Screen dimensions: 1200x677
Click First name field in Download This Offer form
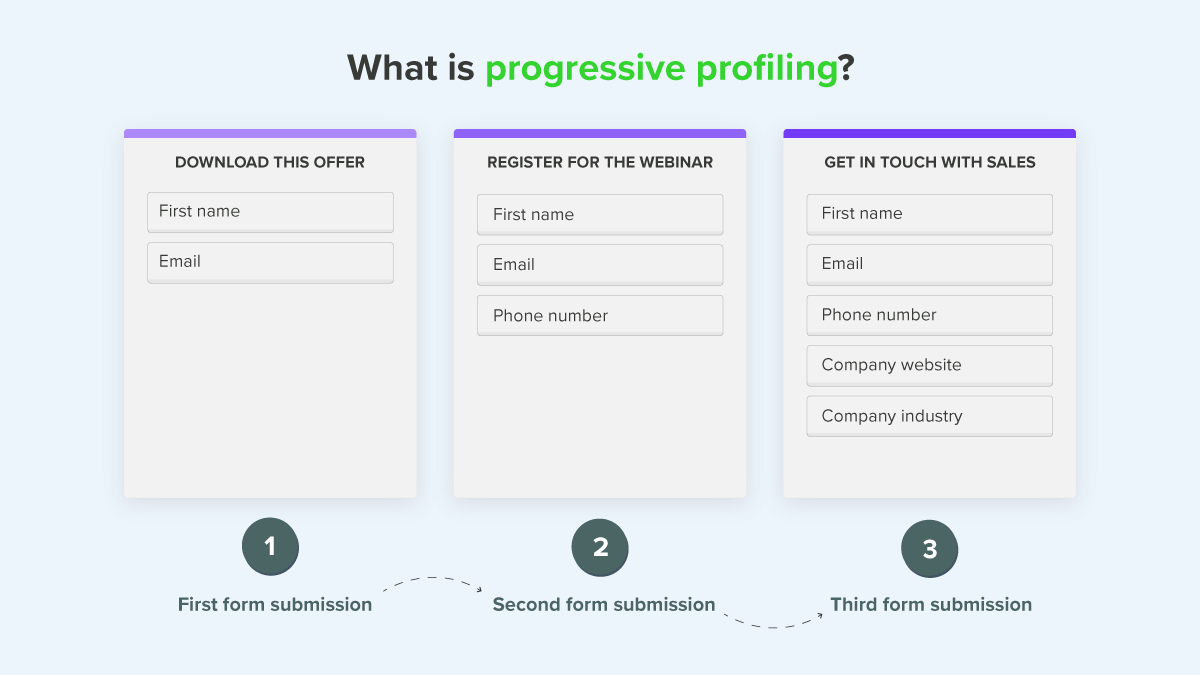point(270,212)
